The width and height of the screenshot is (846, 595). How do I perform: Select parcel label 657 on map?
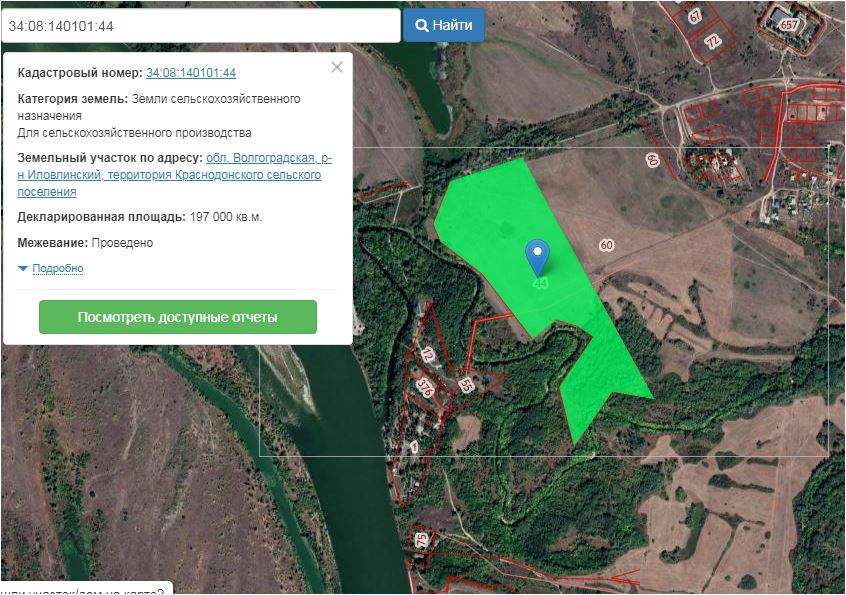click(790, 24)
